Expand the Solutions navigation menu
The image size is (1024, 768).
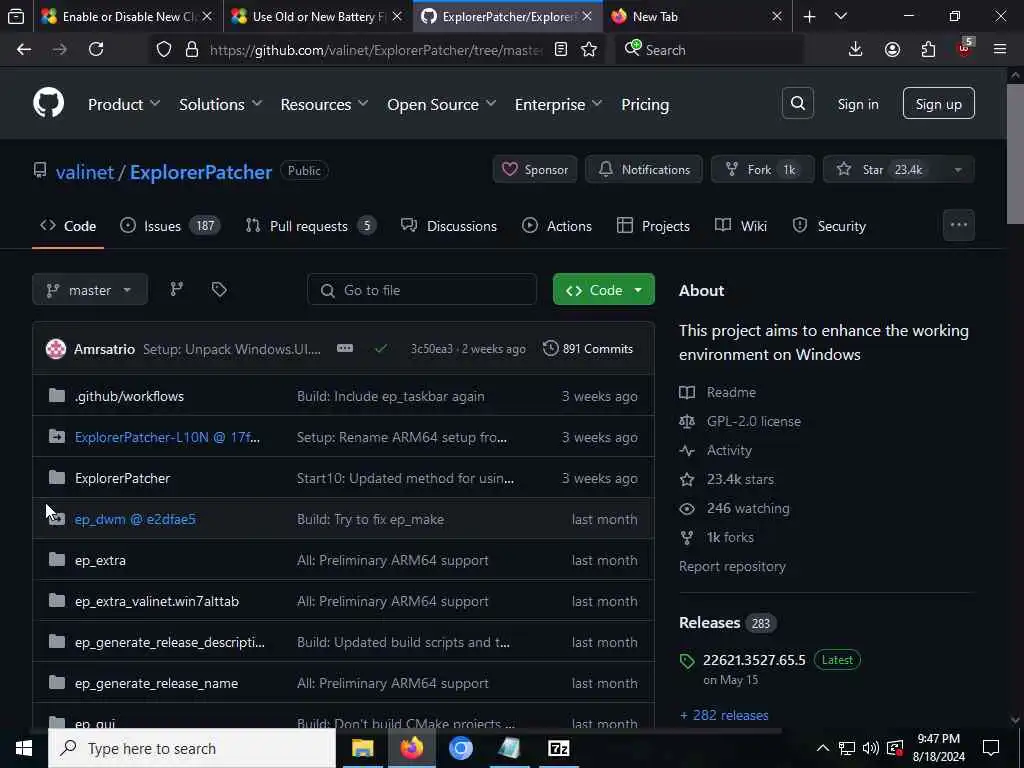[221, 104]
